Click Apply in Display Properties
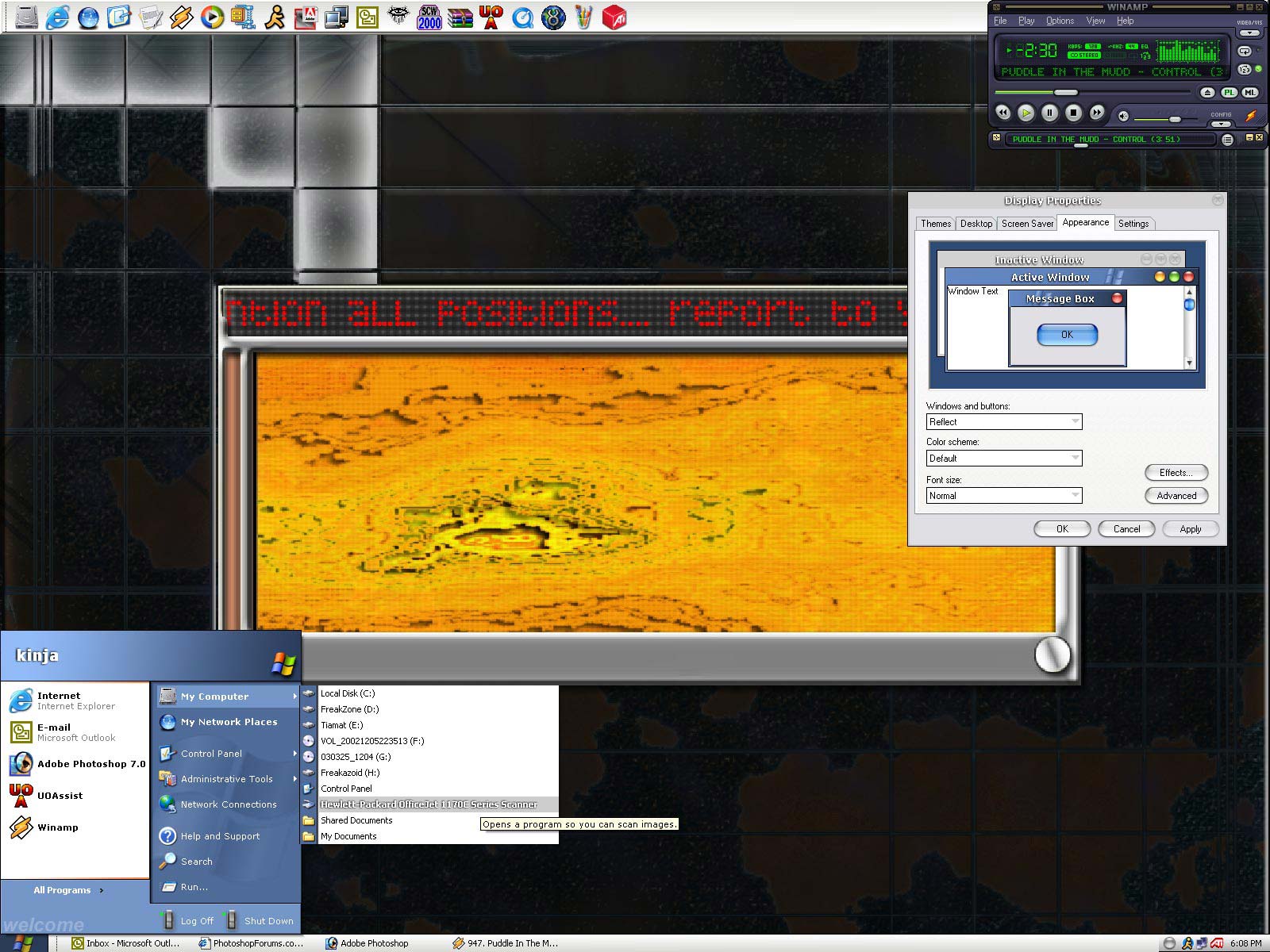1270x952 pixels. coord(1190,529)
